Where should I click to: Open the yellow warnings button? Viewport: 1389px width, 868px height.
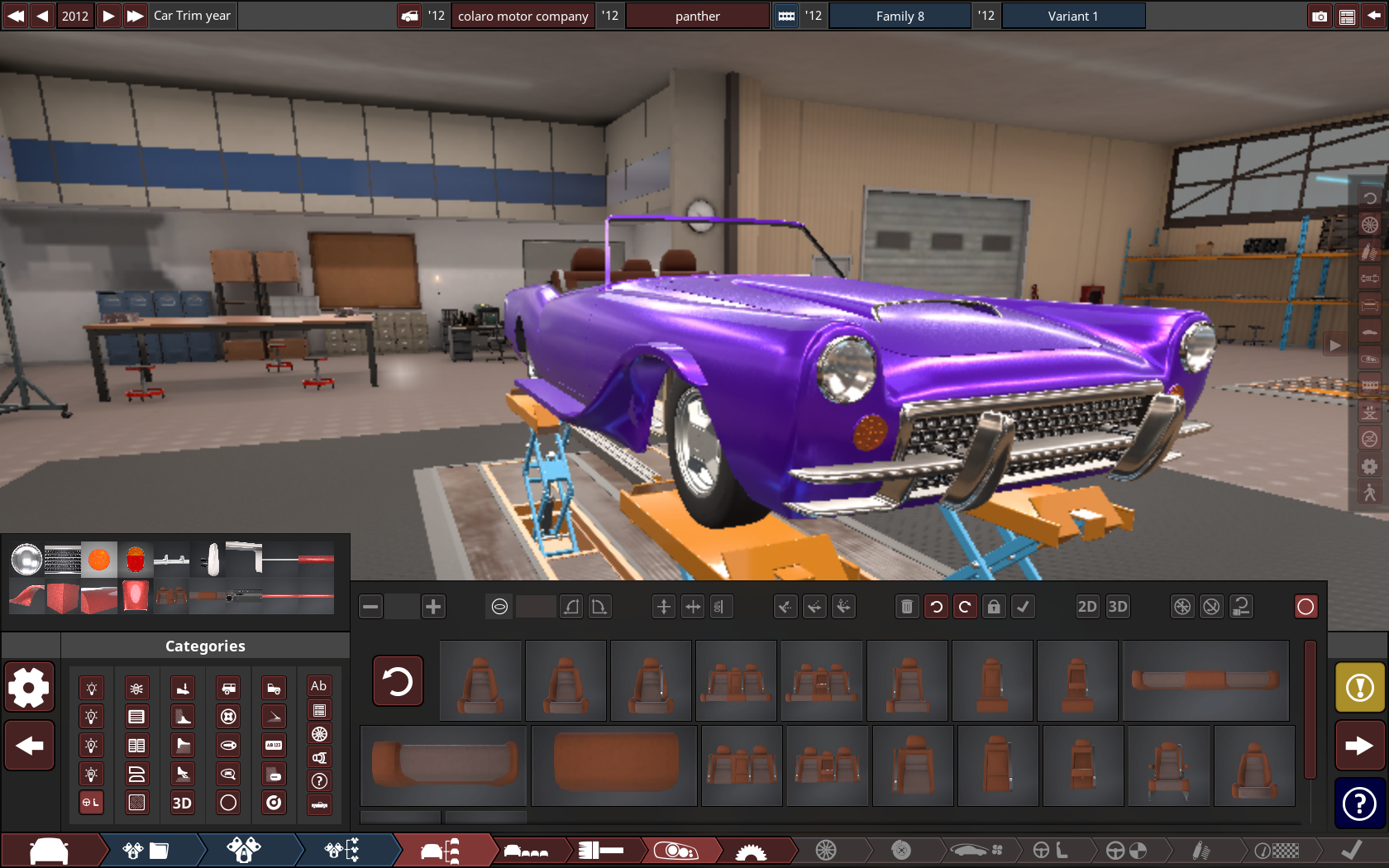click(x=1359, y=687)
